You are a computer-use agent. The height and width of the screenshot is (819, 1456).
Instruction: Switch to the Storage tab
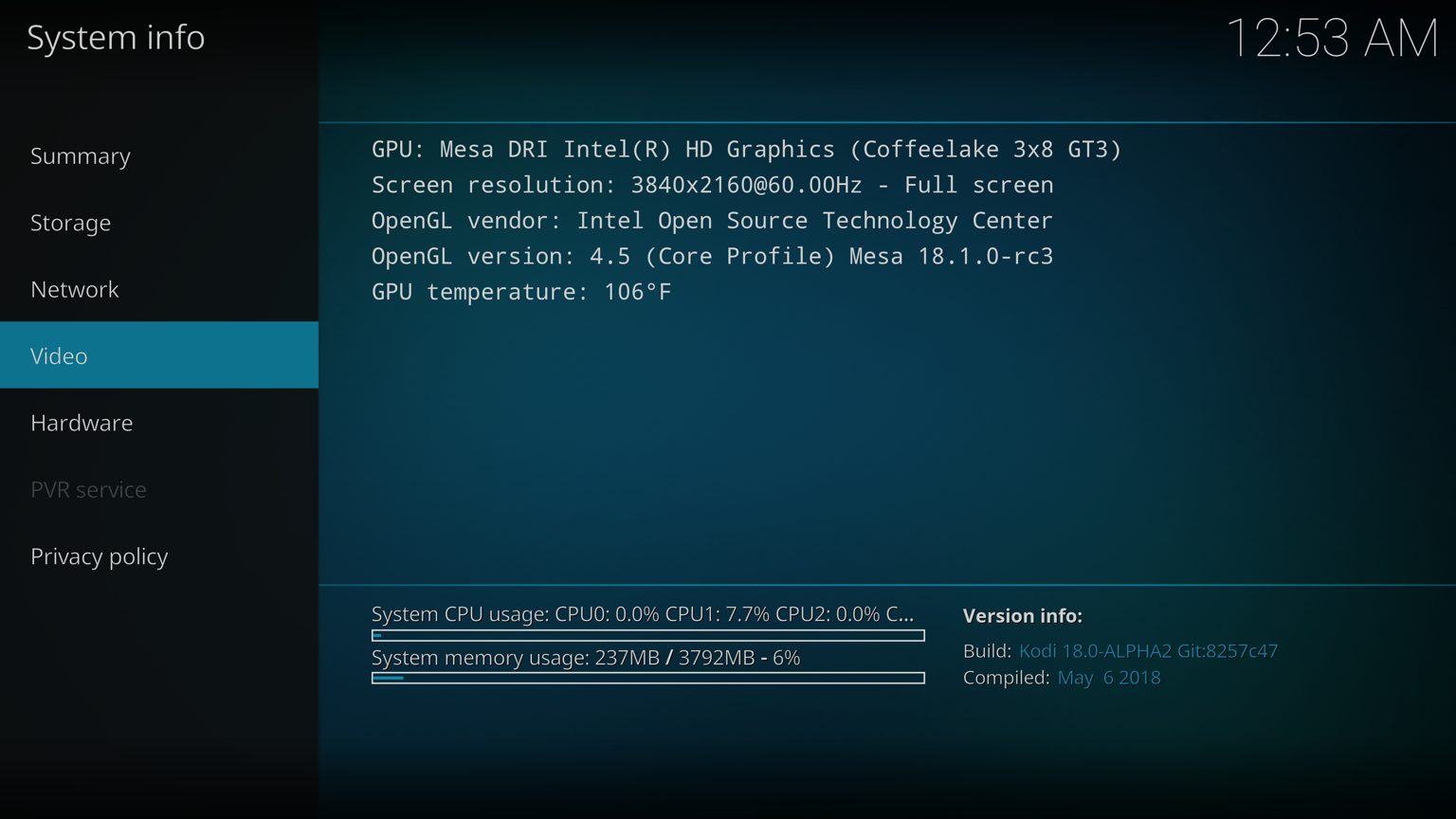click(x=71, y=223)
